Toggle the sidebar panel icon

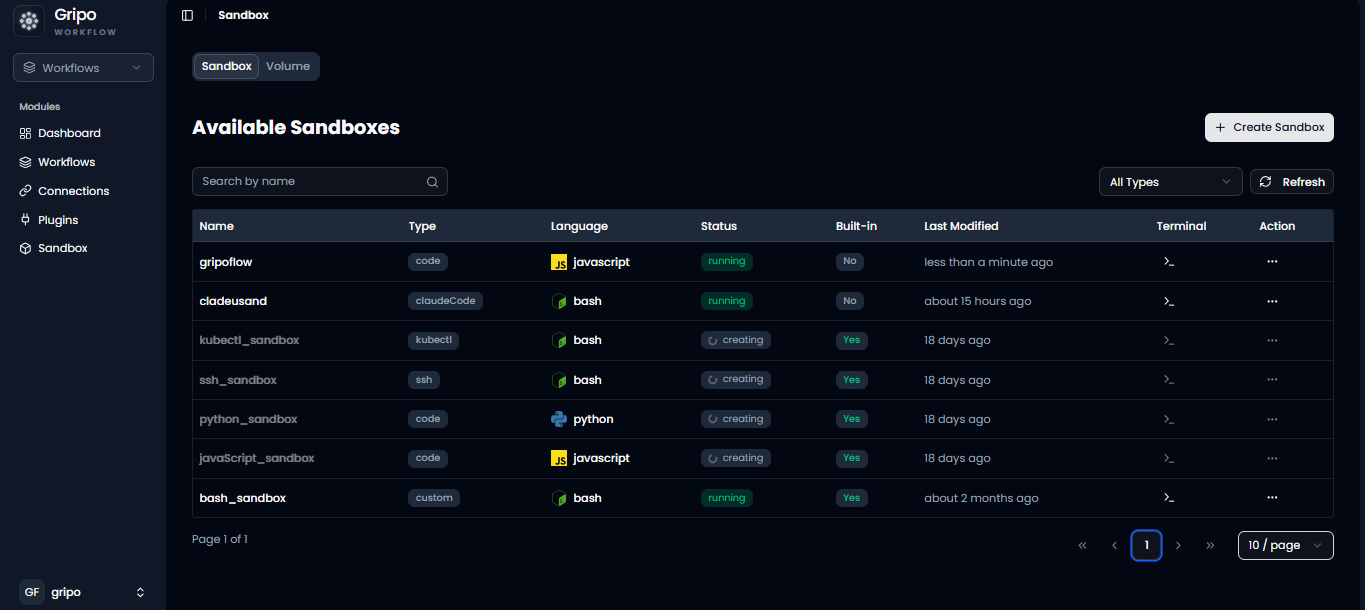(187, 15)
